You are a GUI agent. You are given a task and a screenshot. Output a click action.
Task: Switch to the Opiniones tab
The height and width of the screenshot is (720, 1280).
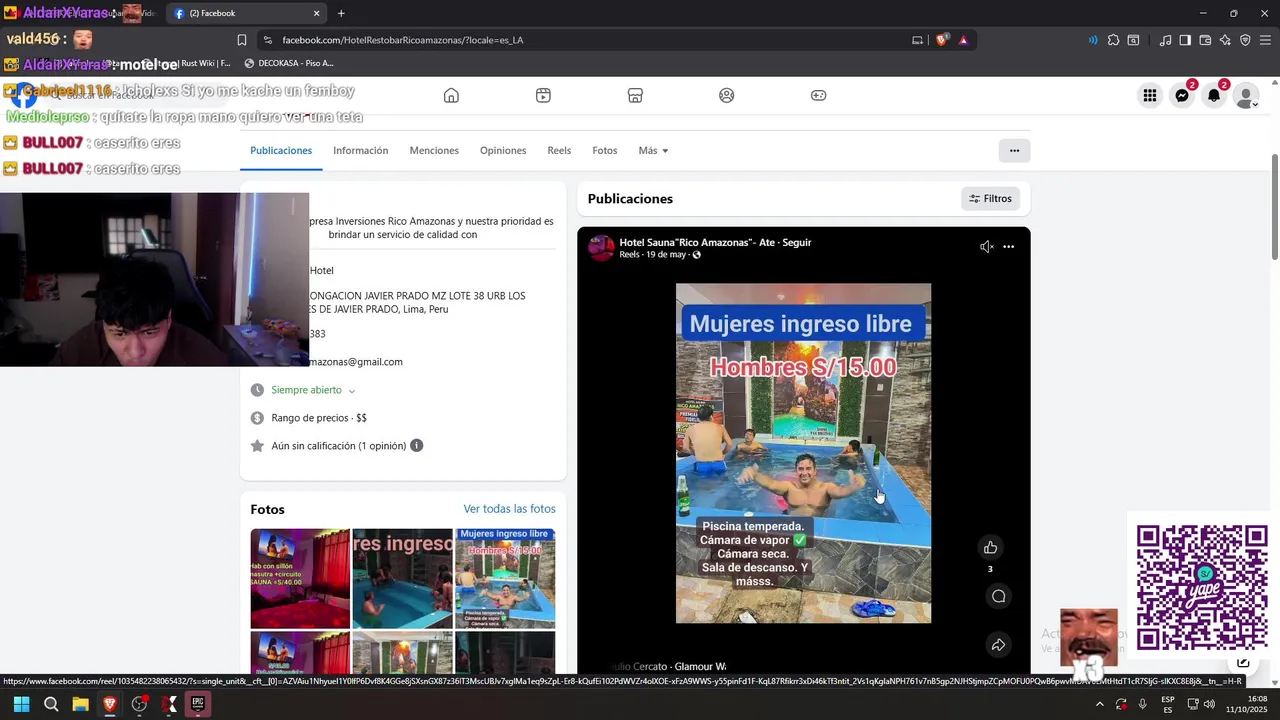coord(503,150)
